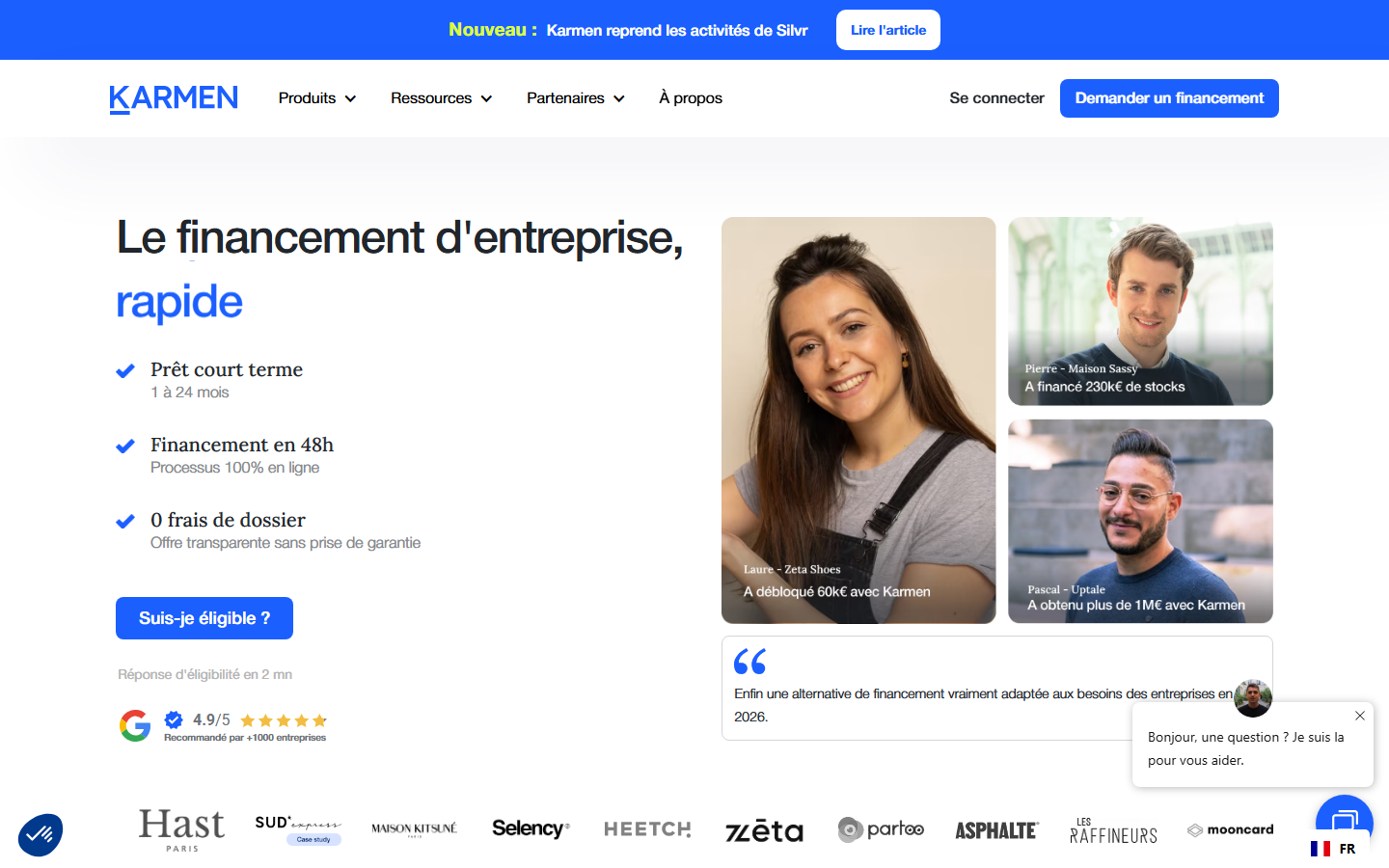This screenshot has width=1389, height=868.
Task: Click the chat agent avatar
Action: pos(1253,698)
